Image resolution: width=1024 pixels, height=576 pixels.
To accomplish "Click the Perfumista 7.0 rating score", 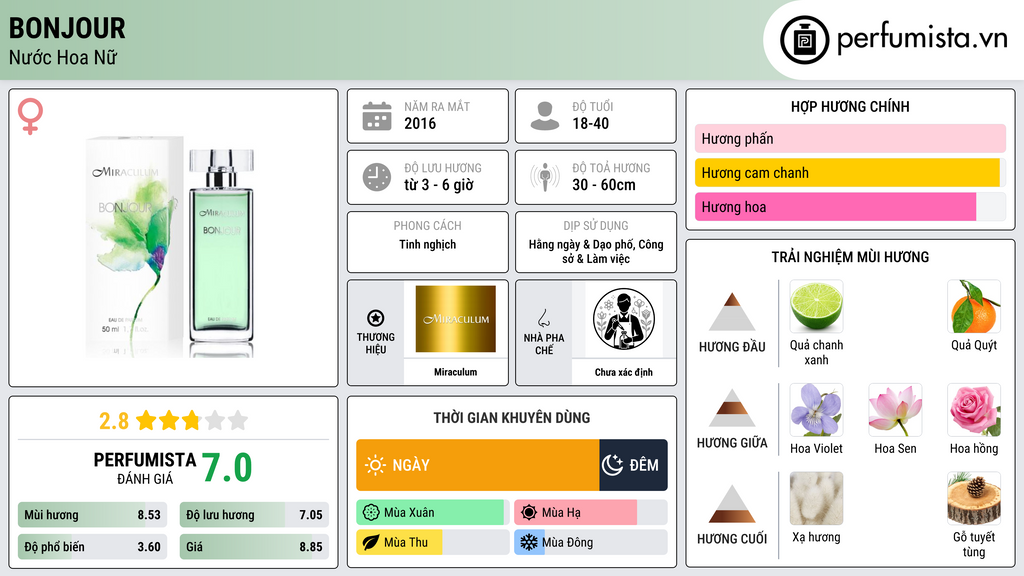I will [227, 468].
